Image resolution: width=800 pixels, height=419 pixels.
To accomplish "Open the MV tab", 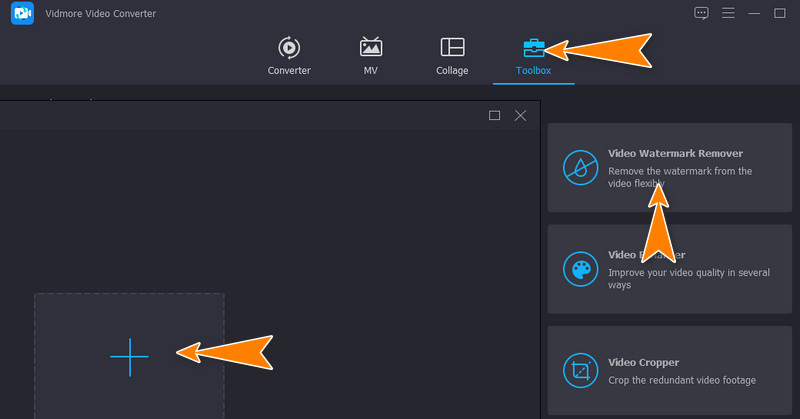I will click(371, 57).
